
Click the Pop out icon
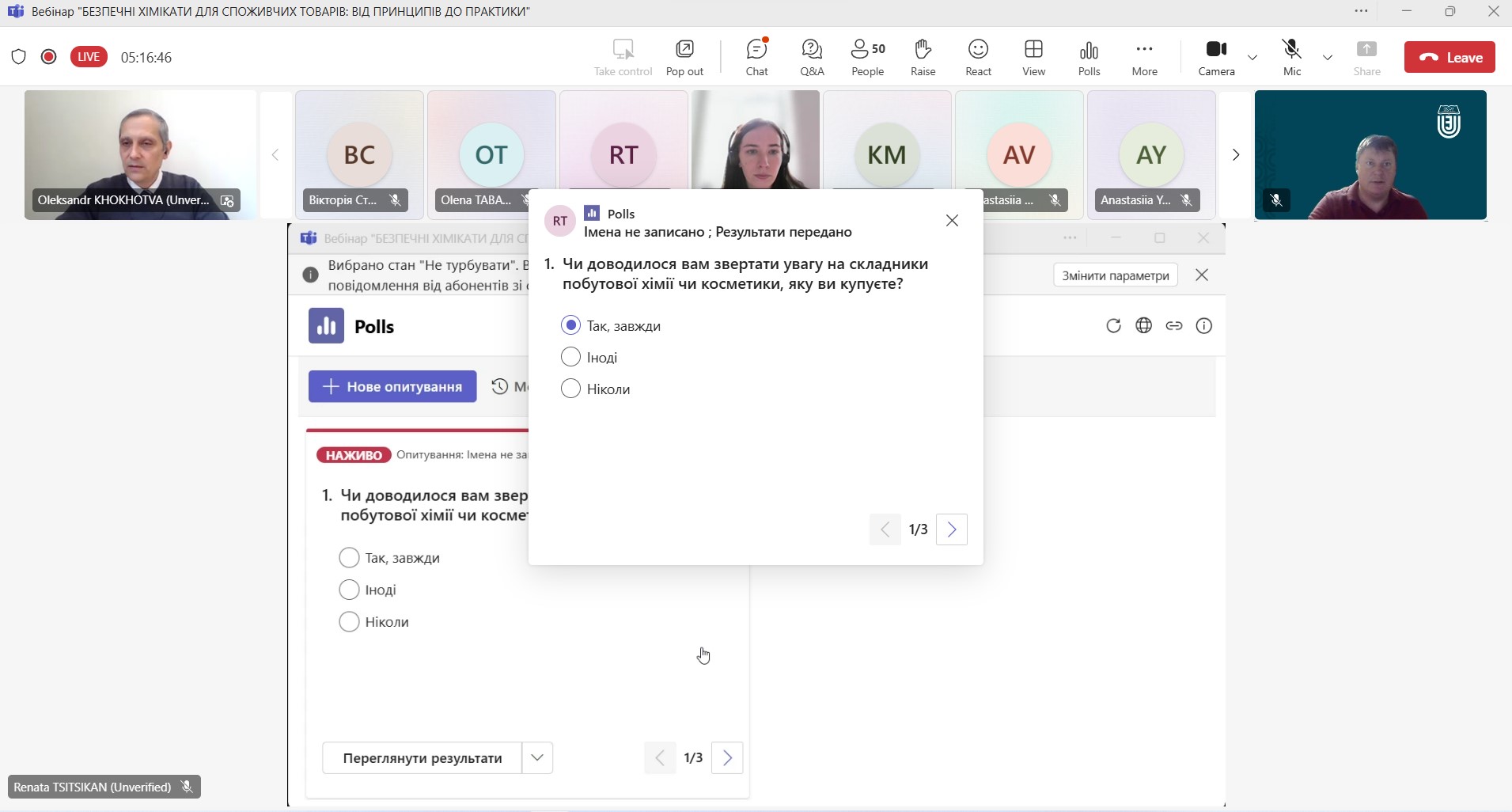(x=684, y=57)
